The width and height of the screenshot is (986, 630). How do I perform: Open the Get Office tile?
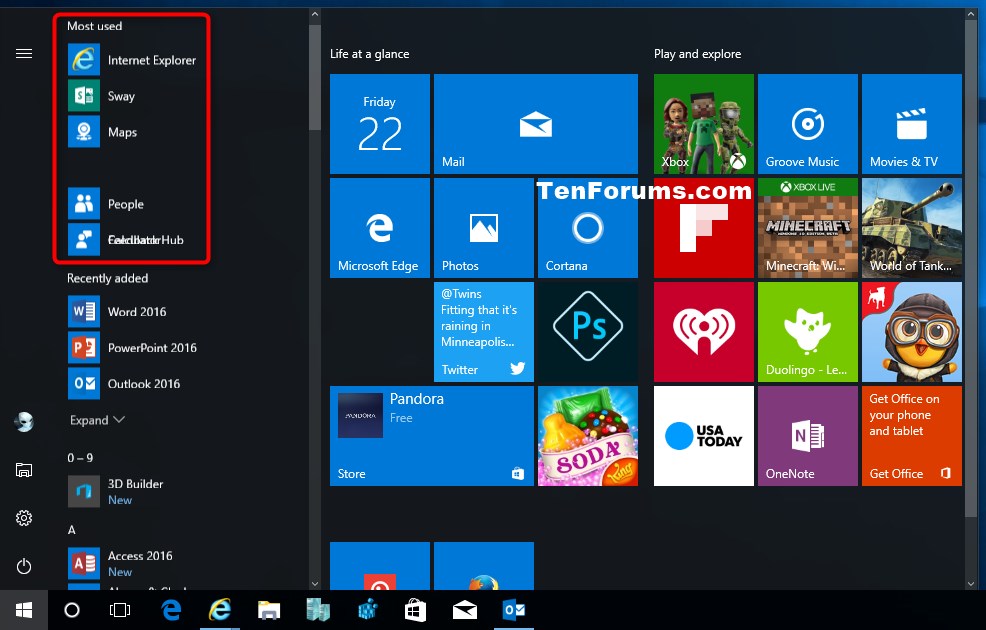point(912,436)
